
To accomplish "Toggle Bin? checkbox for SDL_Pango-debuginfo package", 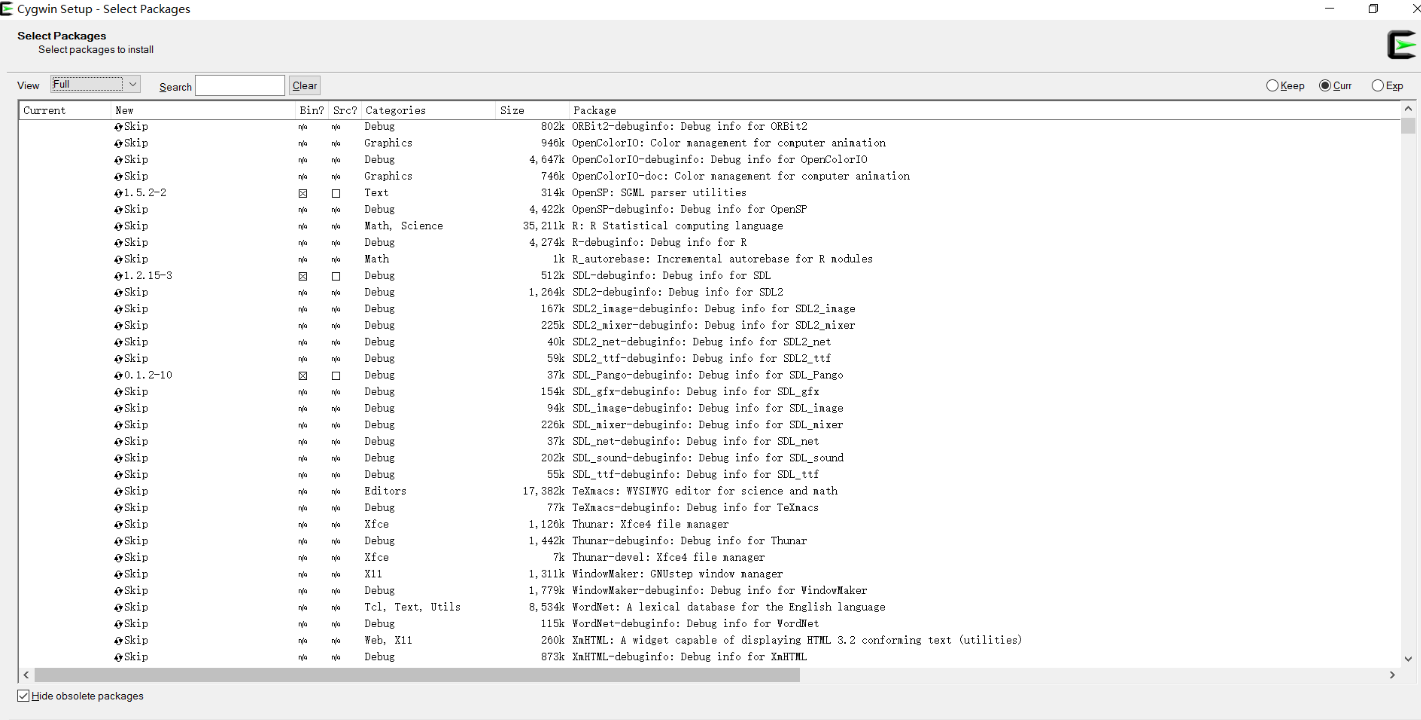I will 303,376.
